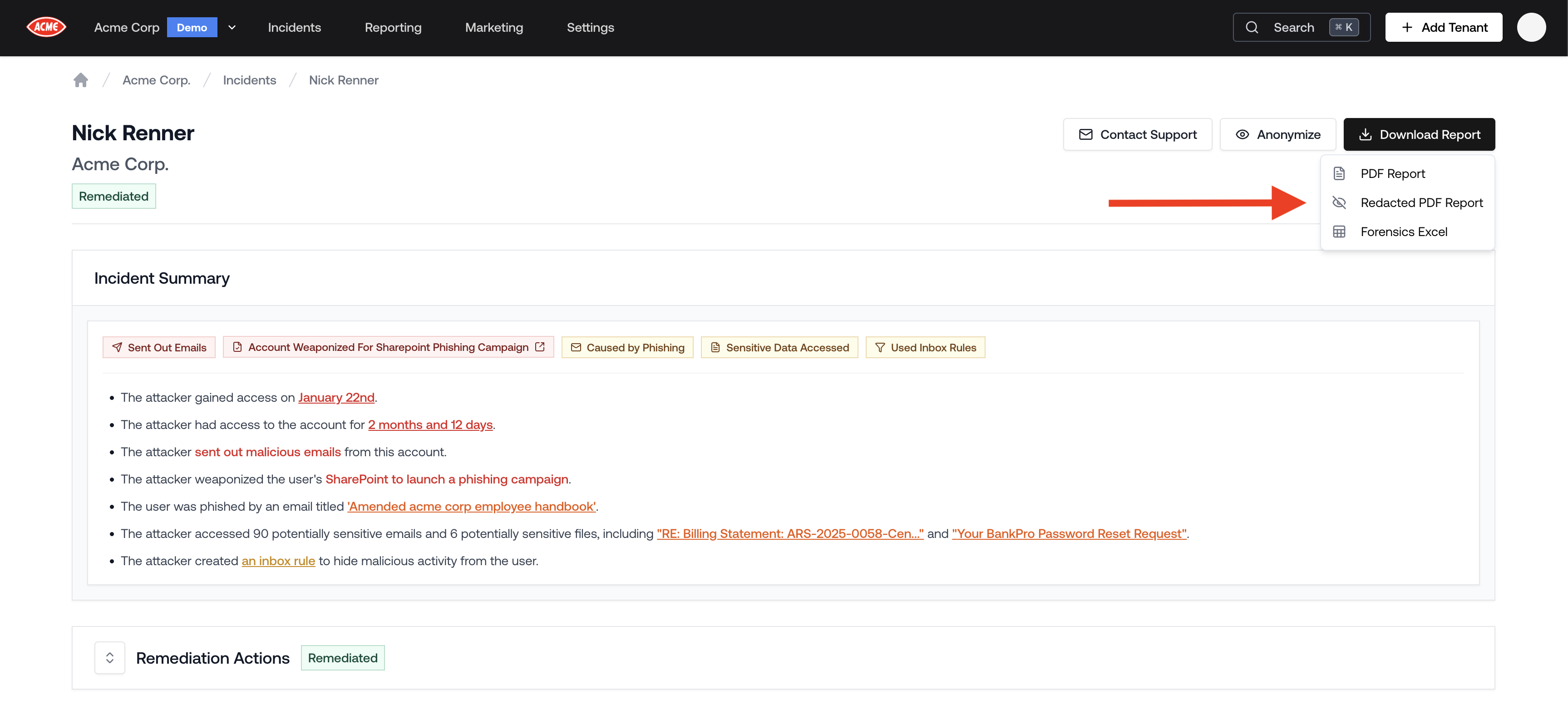
Task: Click the search magnifier icon
Action: [1252, 27]
